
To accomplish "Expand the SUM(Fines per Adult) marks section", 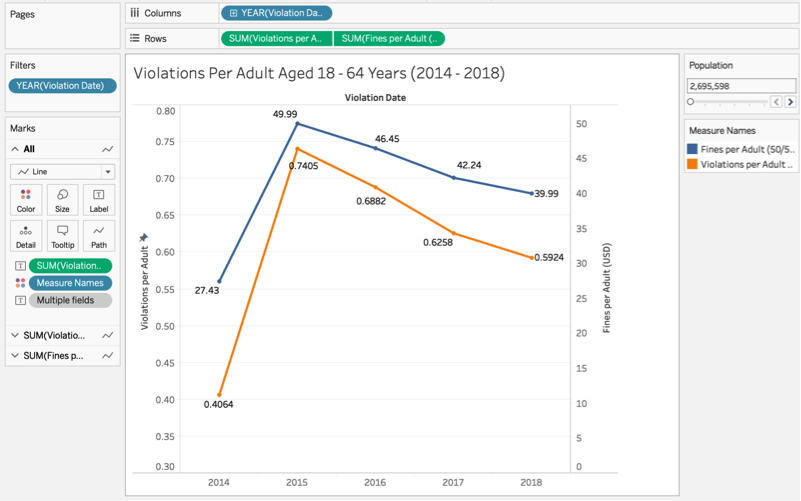I will pyautogui.click(x=15, y=356).
